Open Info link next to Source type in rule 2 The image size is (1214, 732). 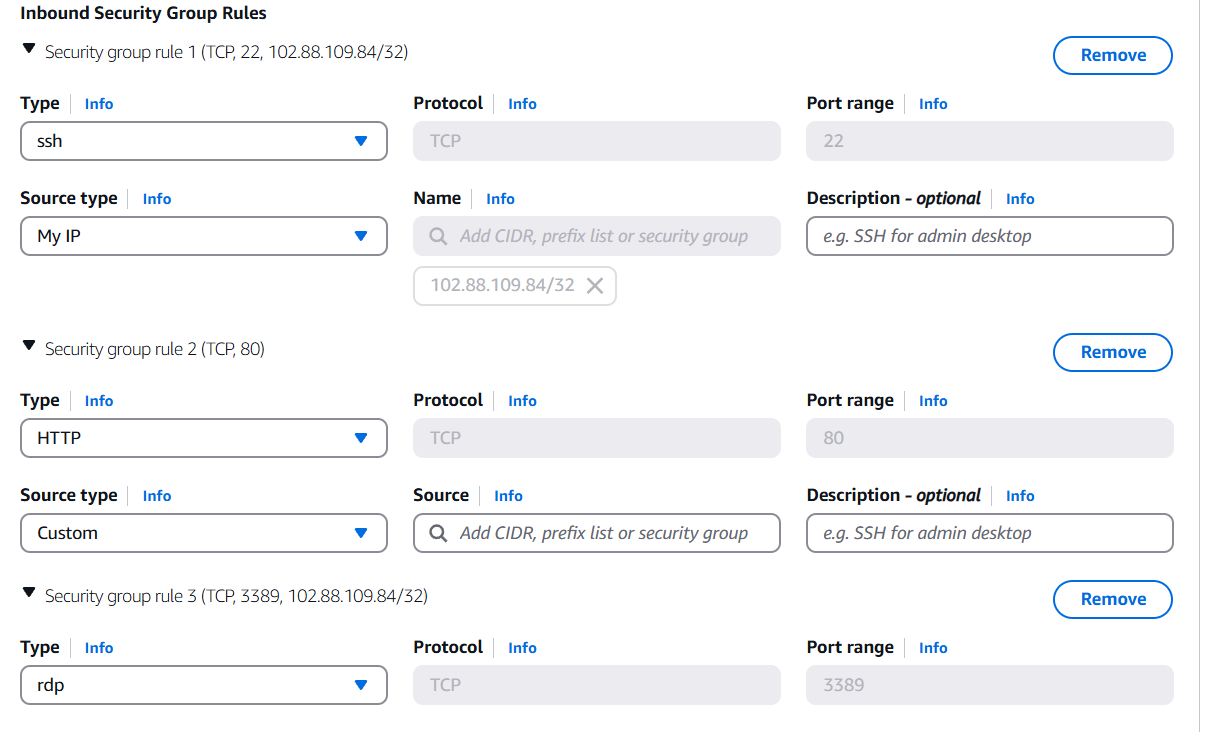[x=157, y=496]
